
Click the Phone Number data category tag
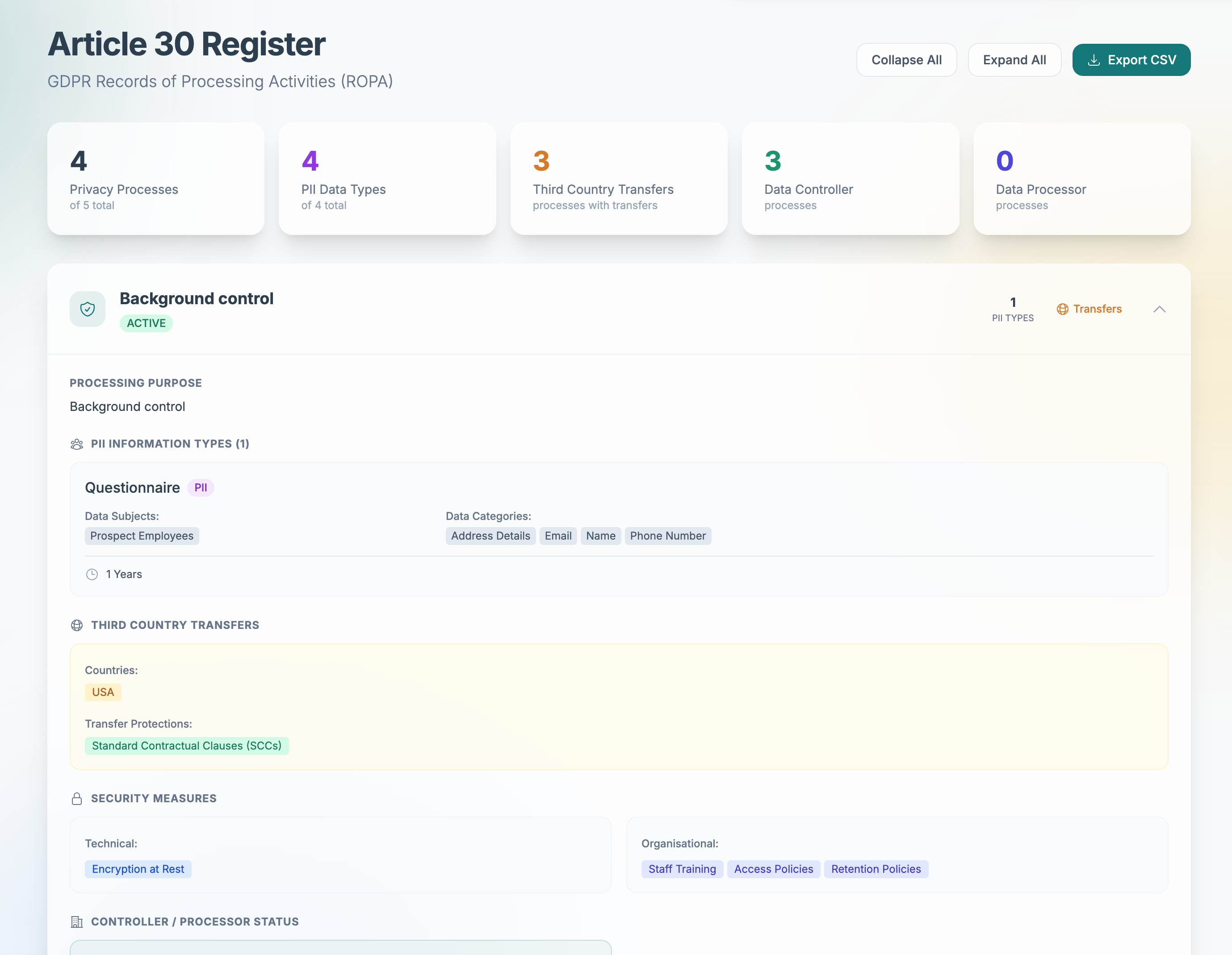(x=668, y=535)
